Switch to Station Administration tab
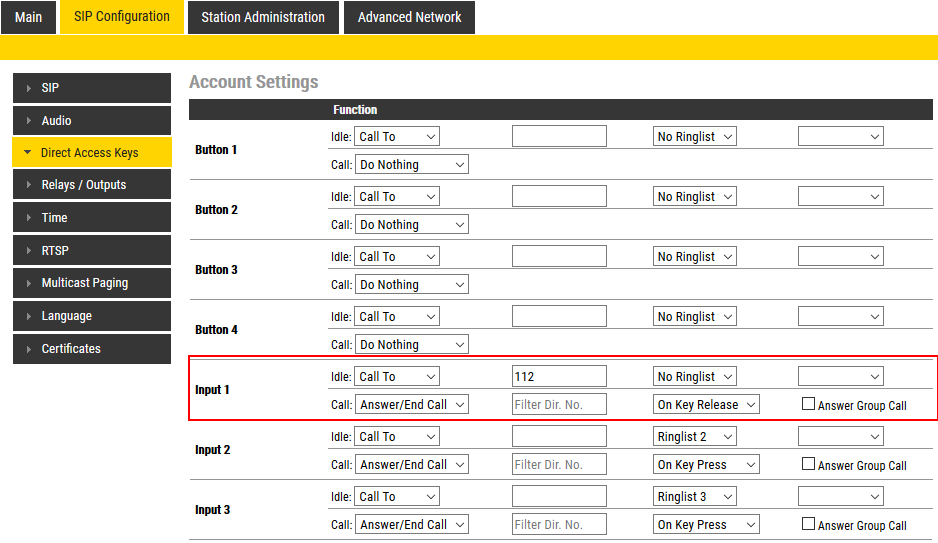Screen dimensions: 938x543 263,17
